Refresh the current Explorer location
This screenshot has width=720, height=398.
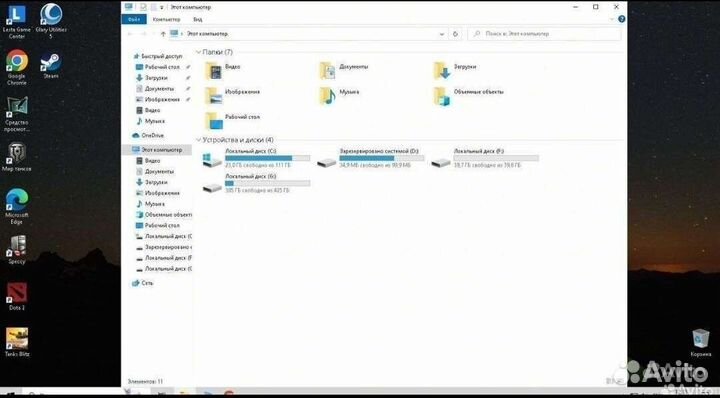[456, 34]
